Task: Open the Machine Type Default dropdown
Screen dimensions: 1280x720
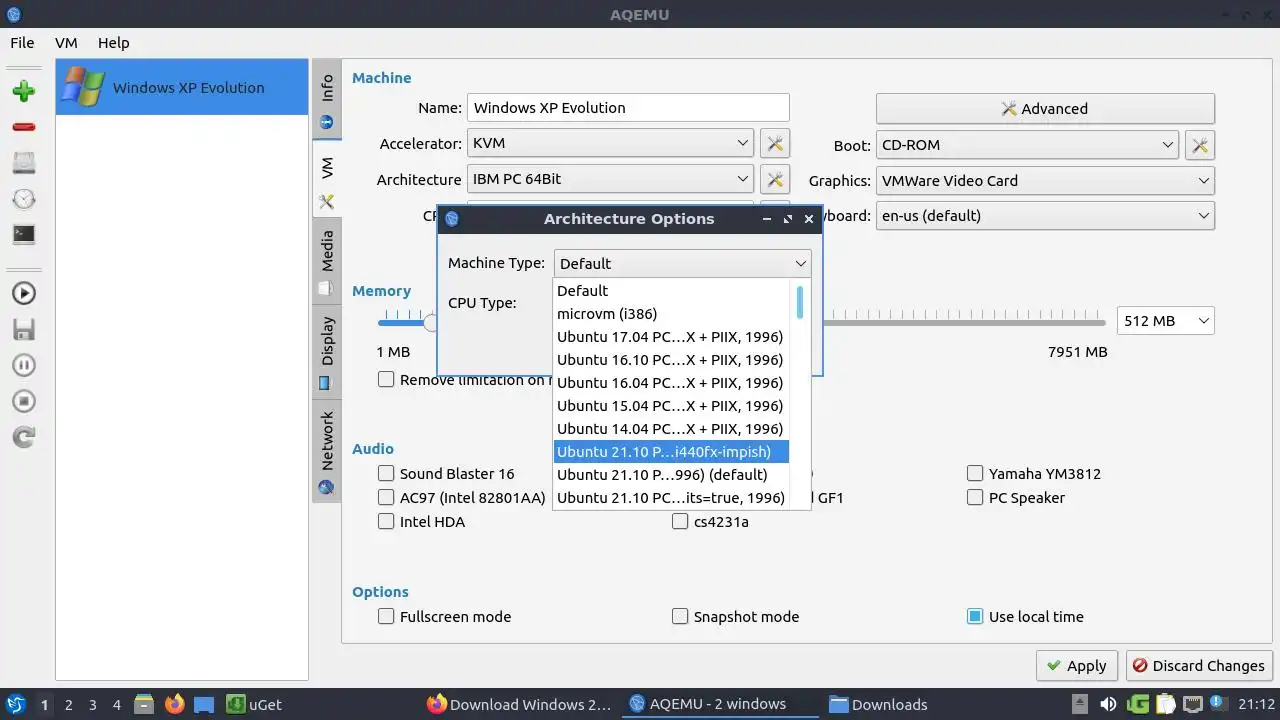Action: [682, 264]
